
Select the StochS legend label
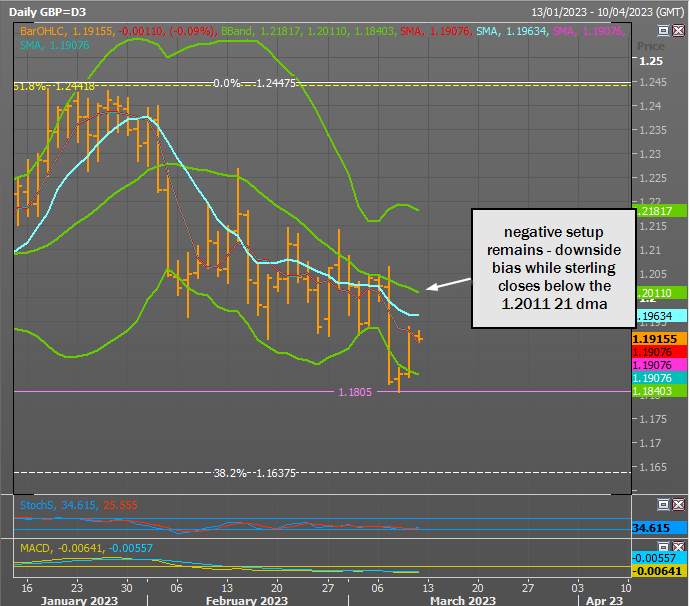click(x=37, y=505)
